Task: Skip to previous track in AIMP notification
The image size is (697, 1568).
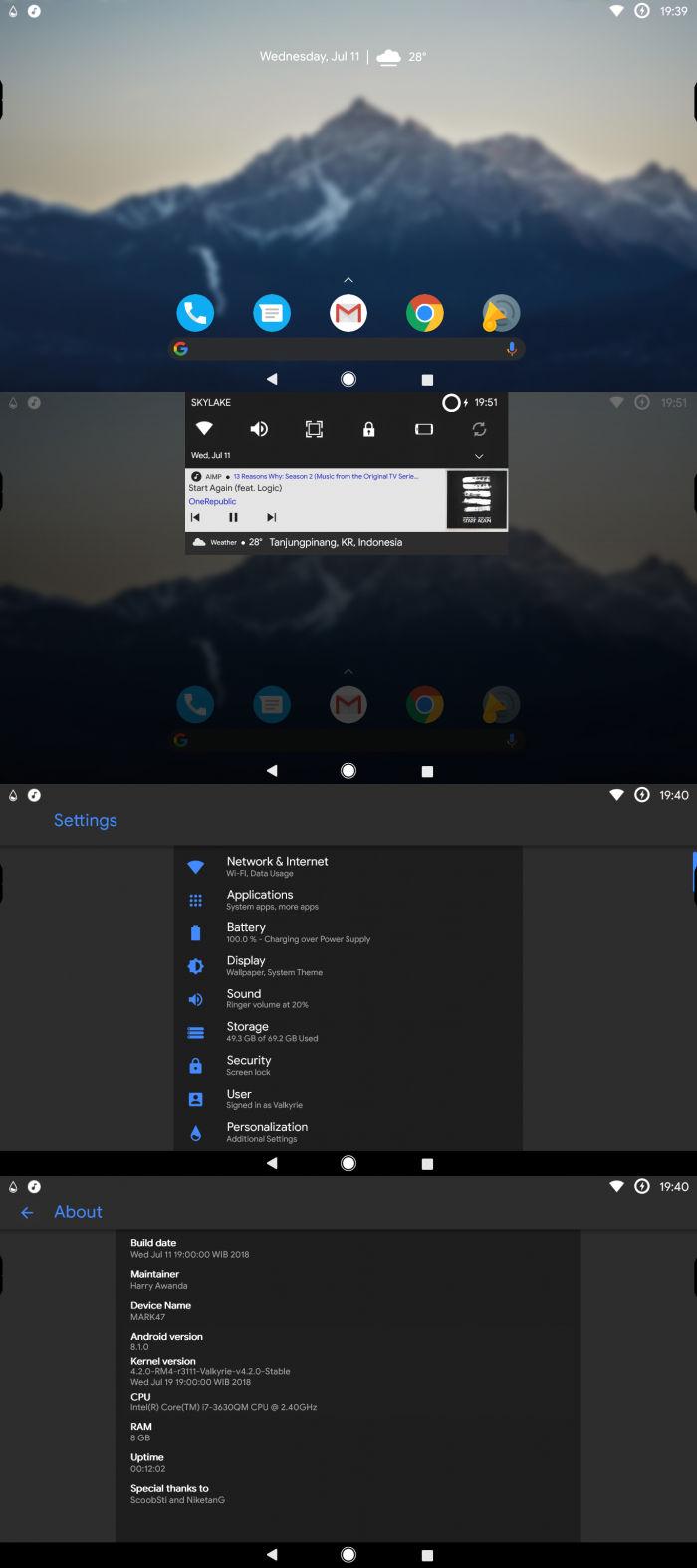Action: coord(195,517)
